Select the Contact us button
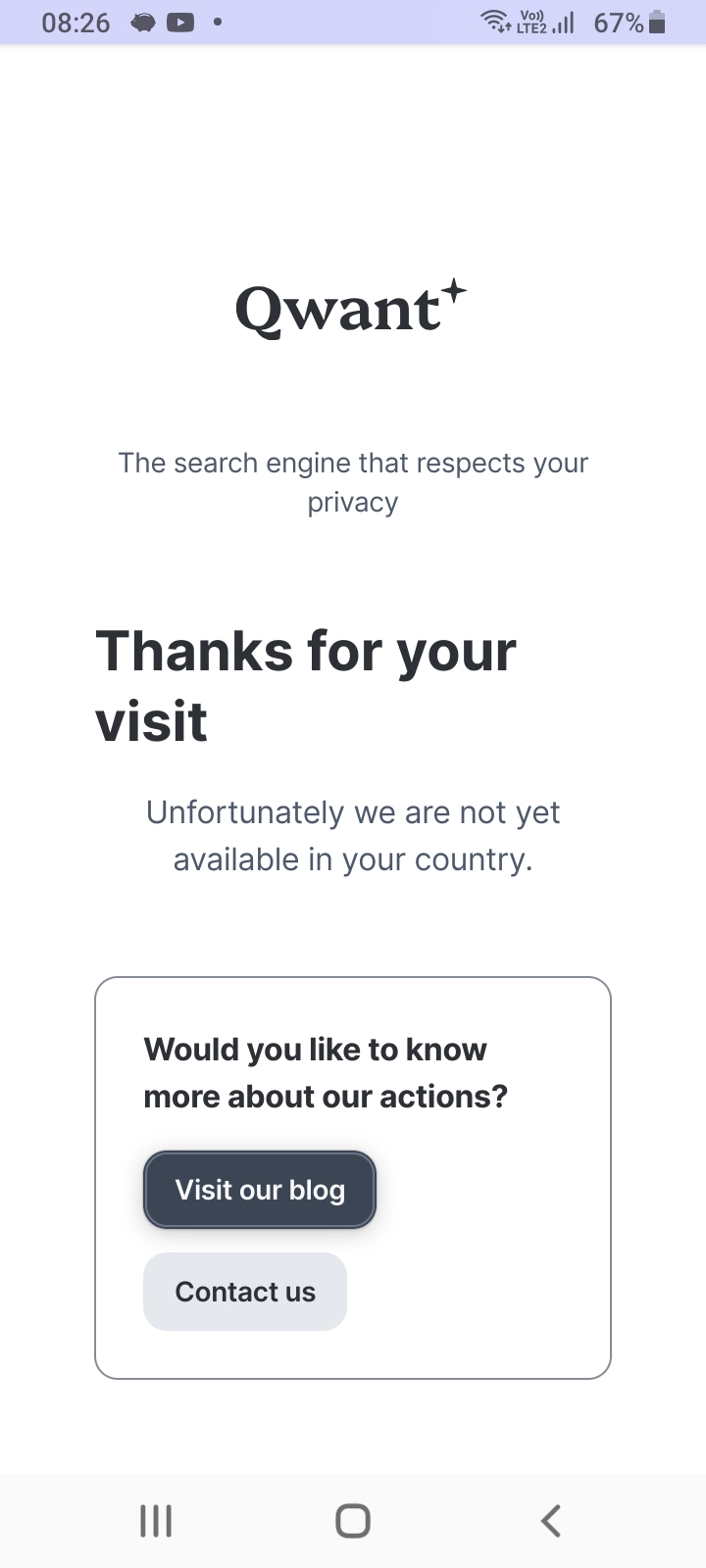The image size is (706, 1568). tap(245, 1292)
